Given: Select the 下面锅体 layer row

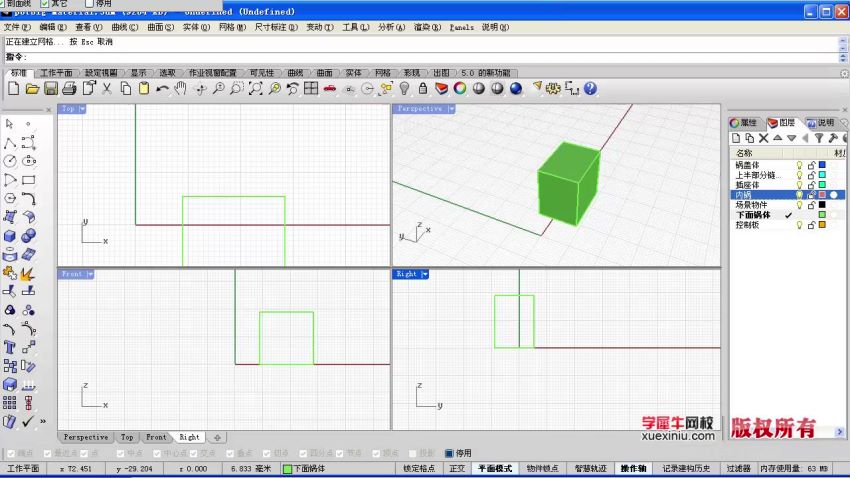Looking at the screenshot, I should point(787,215).
